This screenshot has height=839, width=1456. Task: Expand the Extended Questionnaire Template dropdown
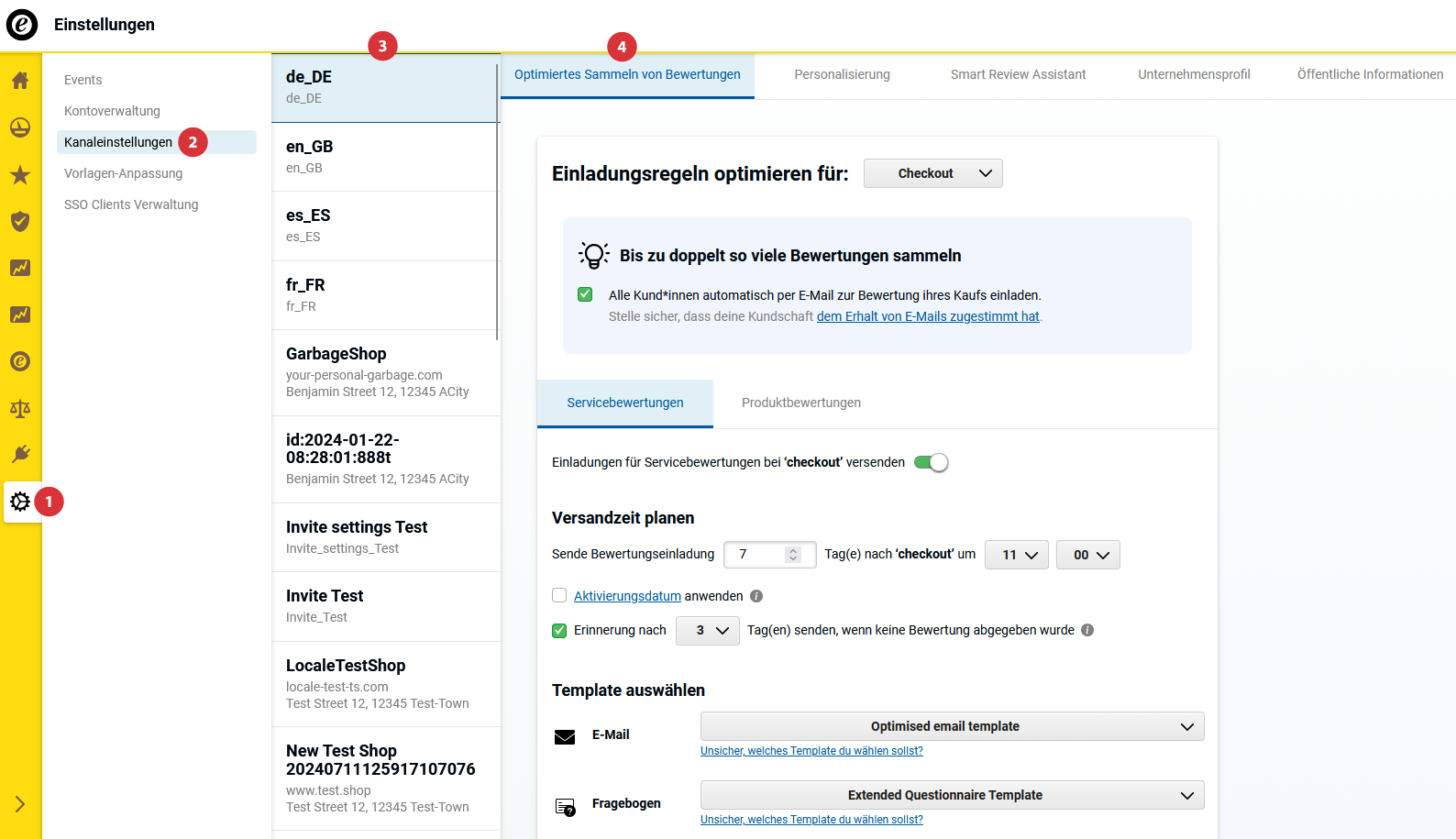click(952, 795)
